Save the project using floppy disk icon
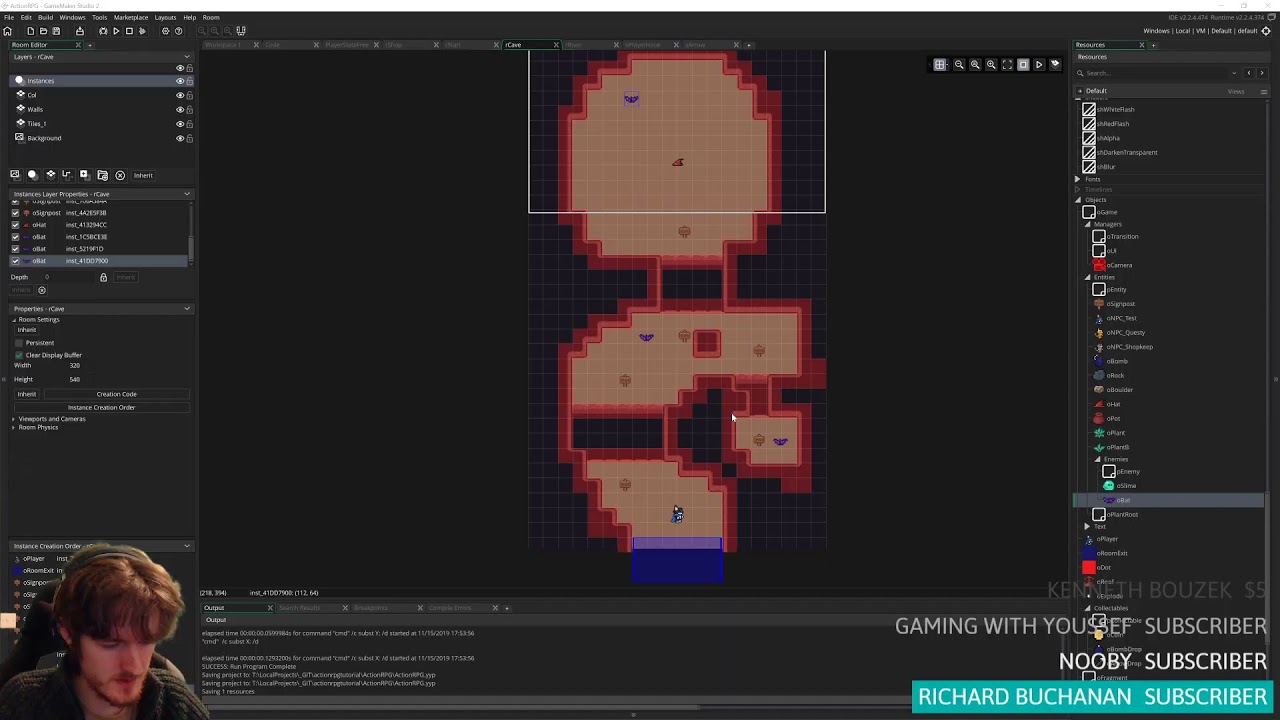 [x=56, y=31]
